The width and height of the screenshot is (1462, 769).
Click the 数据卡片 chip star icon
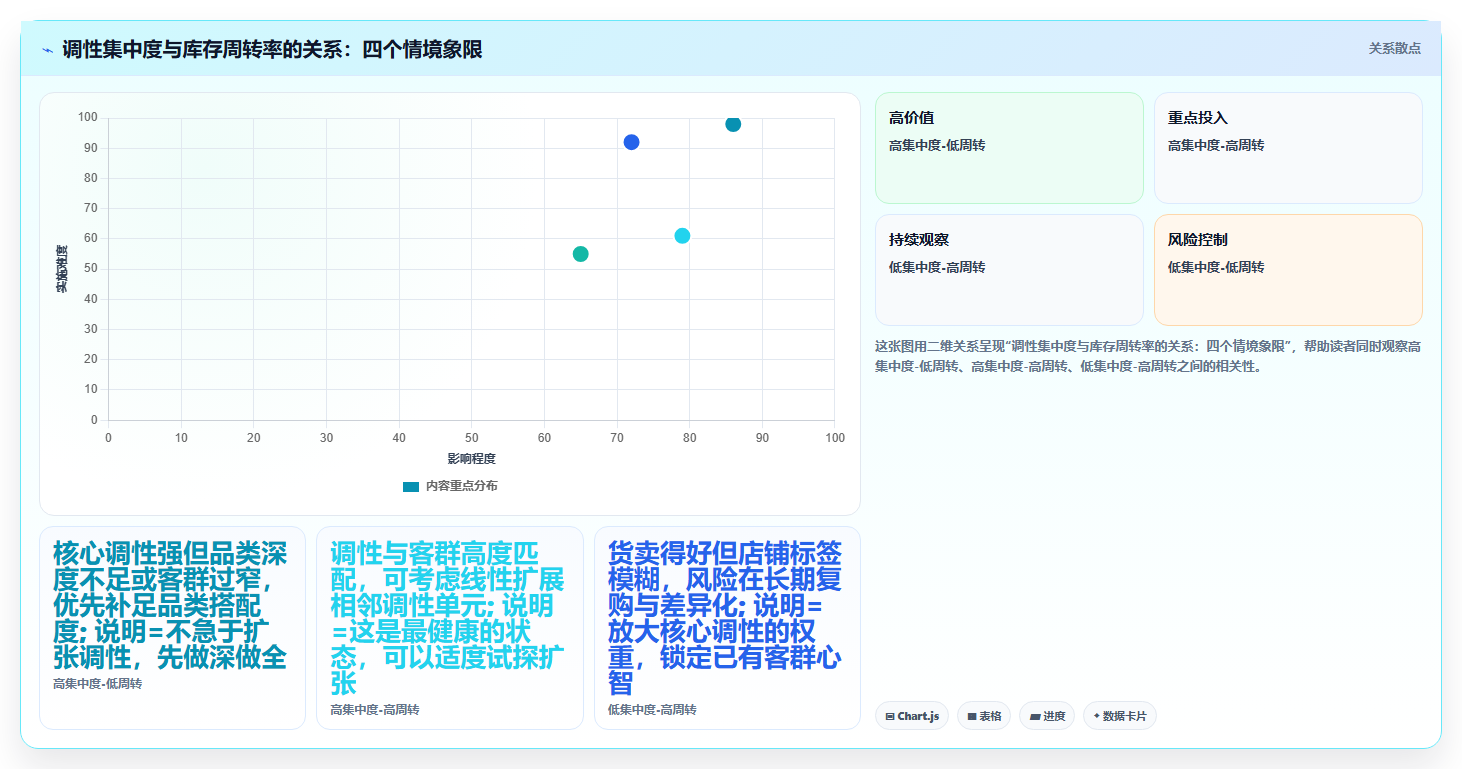tap(1096, 716)
